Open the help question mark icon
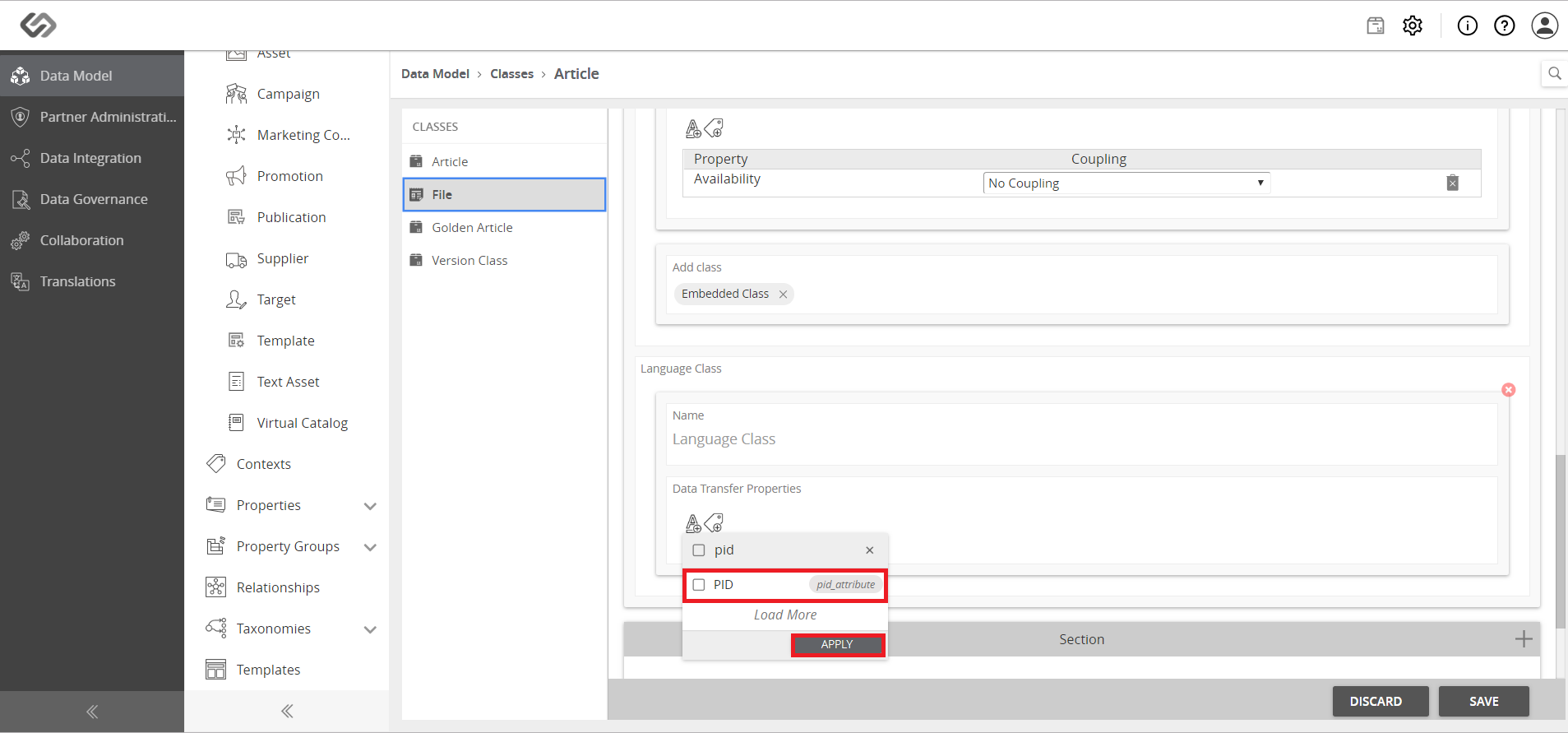The image size is (1568, 733). coord(1505,26)
